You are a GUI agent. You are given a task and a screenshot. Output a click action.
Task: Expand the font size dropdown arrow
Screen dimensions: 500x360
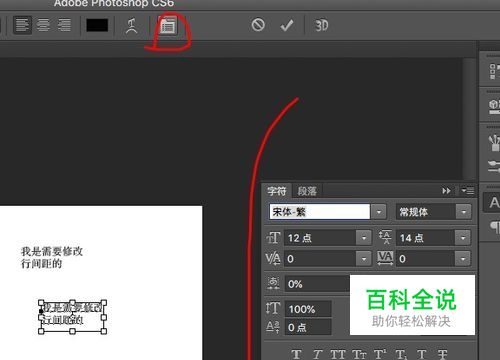[x=364, y=238]
